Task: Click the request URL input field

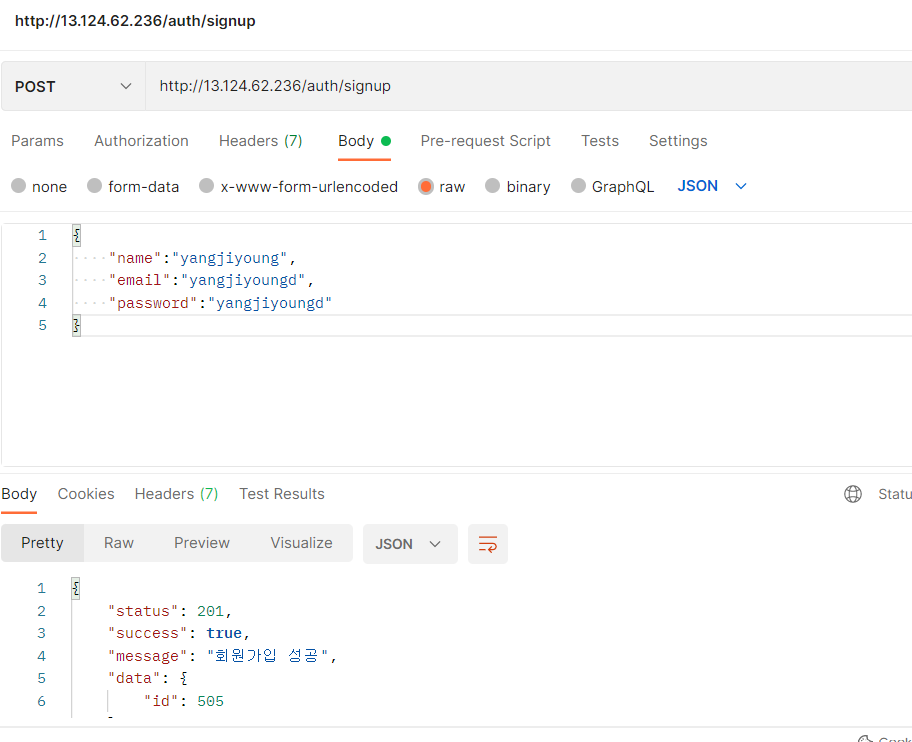Action: pyautogui.click(x=528, y=86)
